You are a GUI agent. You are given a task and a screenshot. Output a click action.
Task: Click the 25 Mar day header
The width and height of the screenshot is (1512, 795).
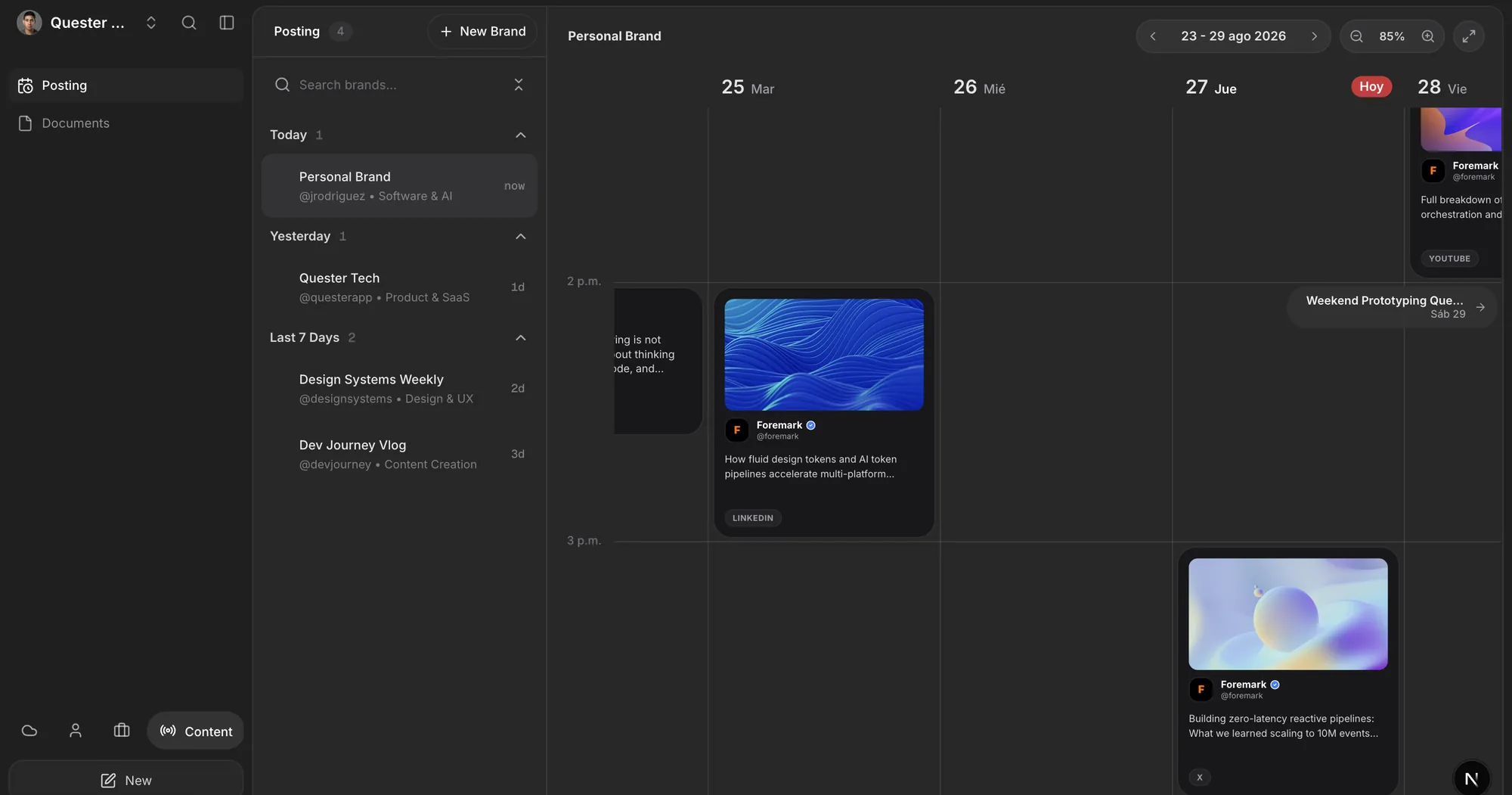(x=748, y=88)
